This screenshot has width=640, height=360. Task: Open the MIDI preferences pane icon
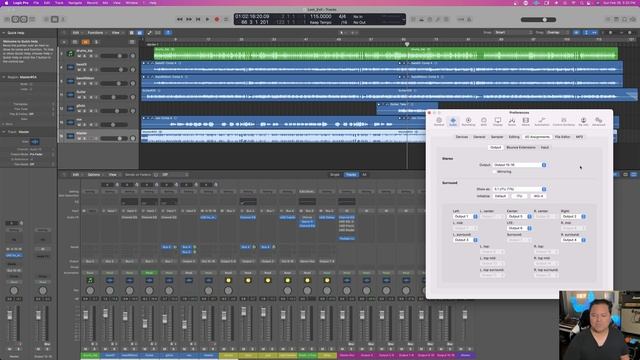click(x=484, y=121)
